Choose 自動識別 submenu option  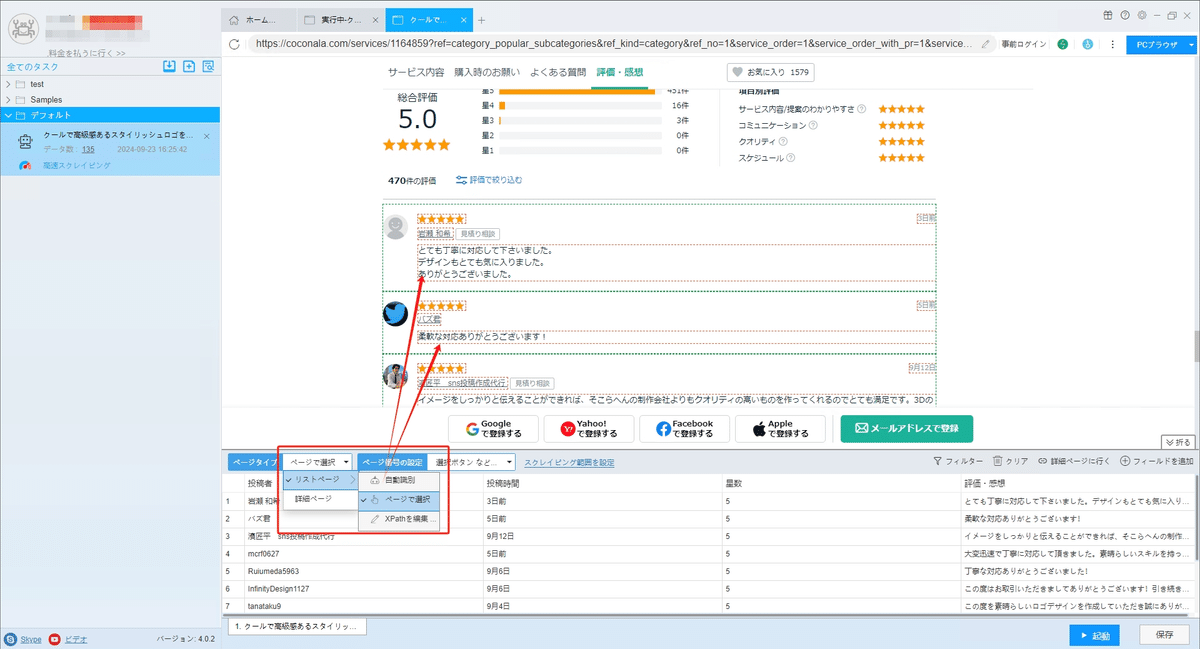(399, 481)
